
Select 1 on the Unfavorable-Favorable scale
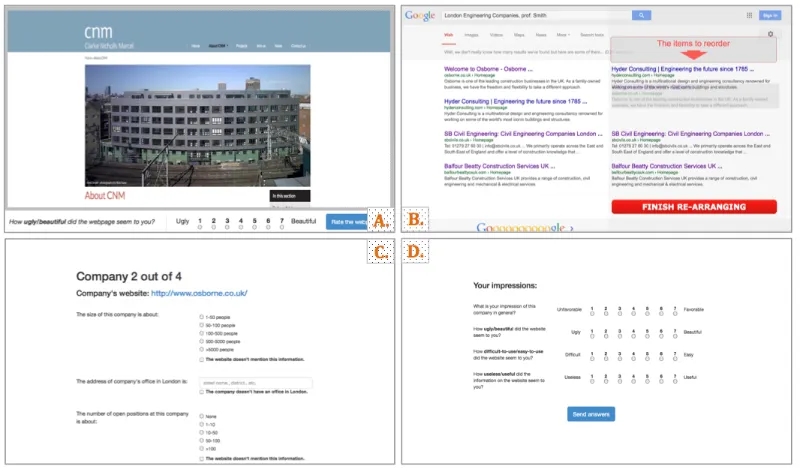pos(592,314)
